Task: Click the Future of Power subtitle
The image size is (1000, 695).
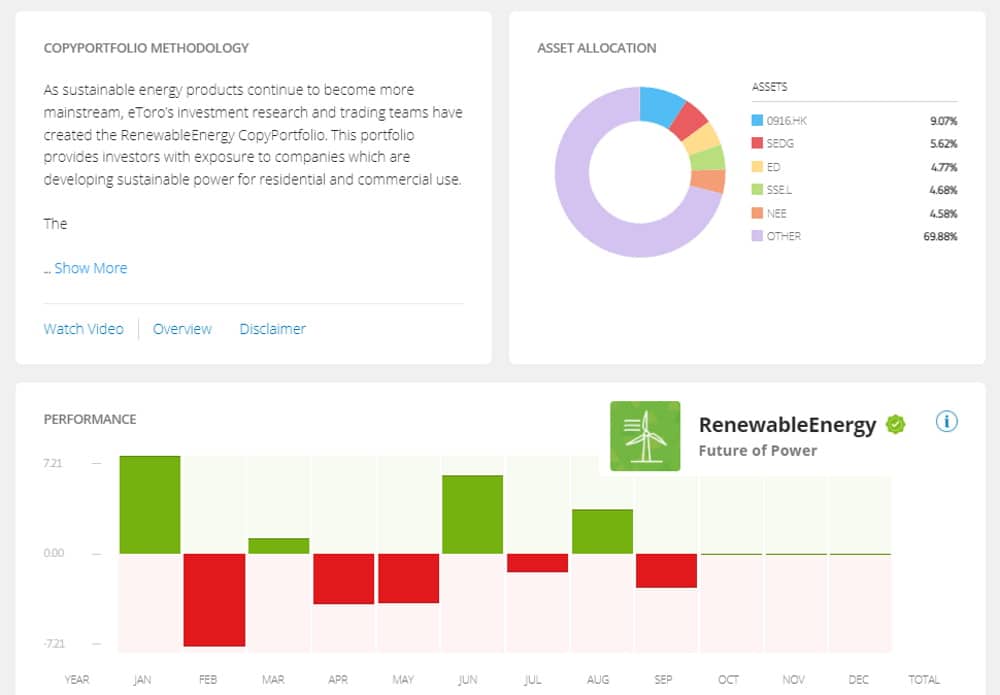Action: (x=758, y=451)
